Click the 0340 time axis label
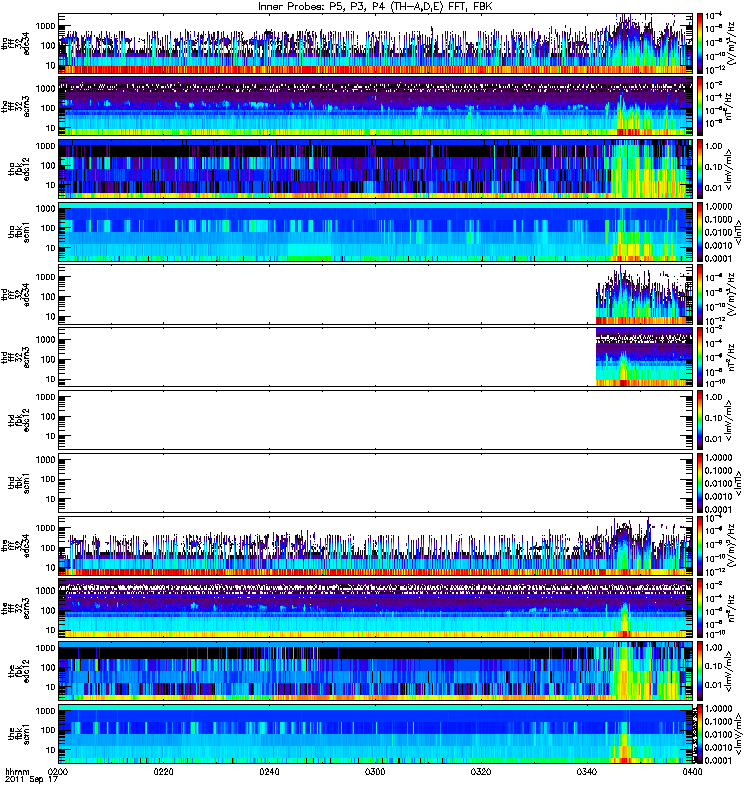This screenshot has height=800, width=750. [x=586, y=772]
